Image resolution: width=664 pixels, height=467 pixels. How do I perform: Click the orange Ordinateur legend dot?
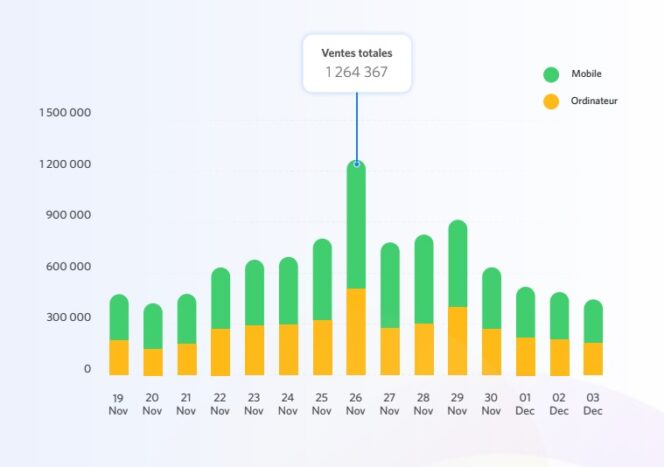[551, 102]
